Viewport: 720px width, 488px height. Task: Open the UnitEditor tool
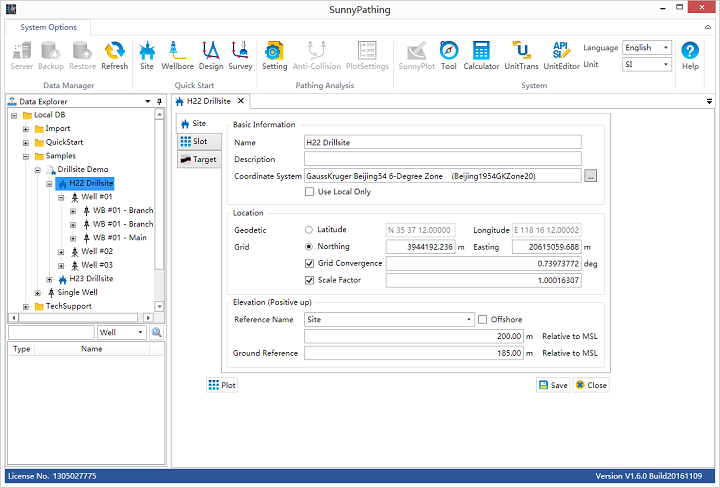pos(561,56)
